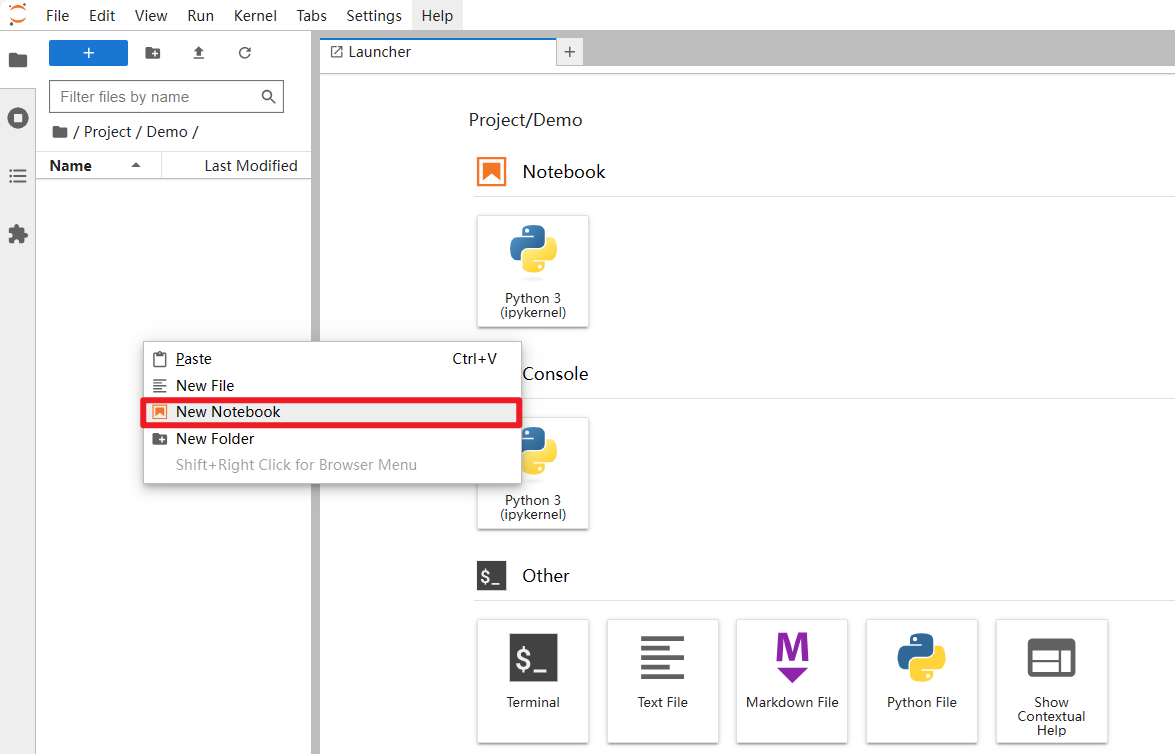Screen dimensions: 1175x754
Task: Select New Notebook in context menu
Action: point(228,412)
